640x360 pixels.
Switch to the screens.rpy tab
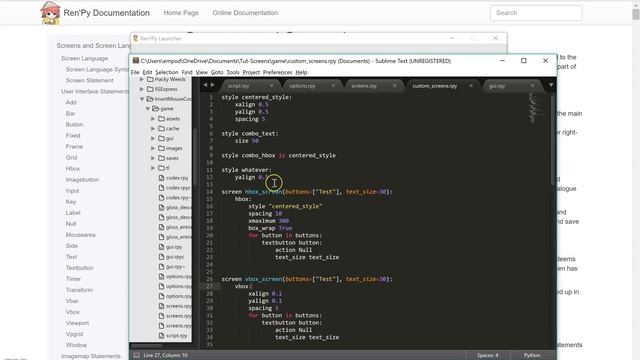(x=364, y=86)
